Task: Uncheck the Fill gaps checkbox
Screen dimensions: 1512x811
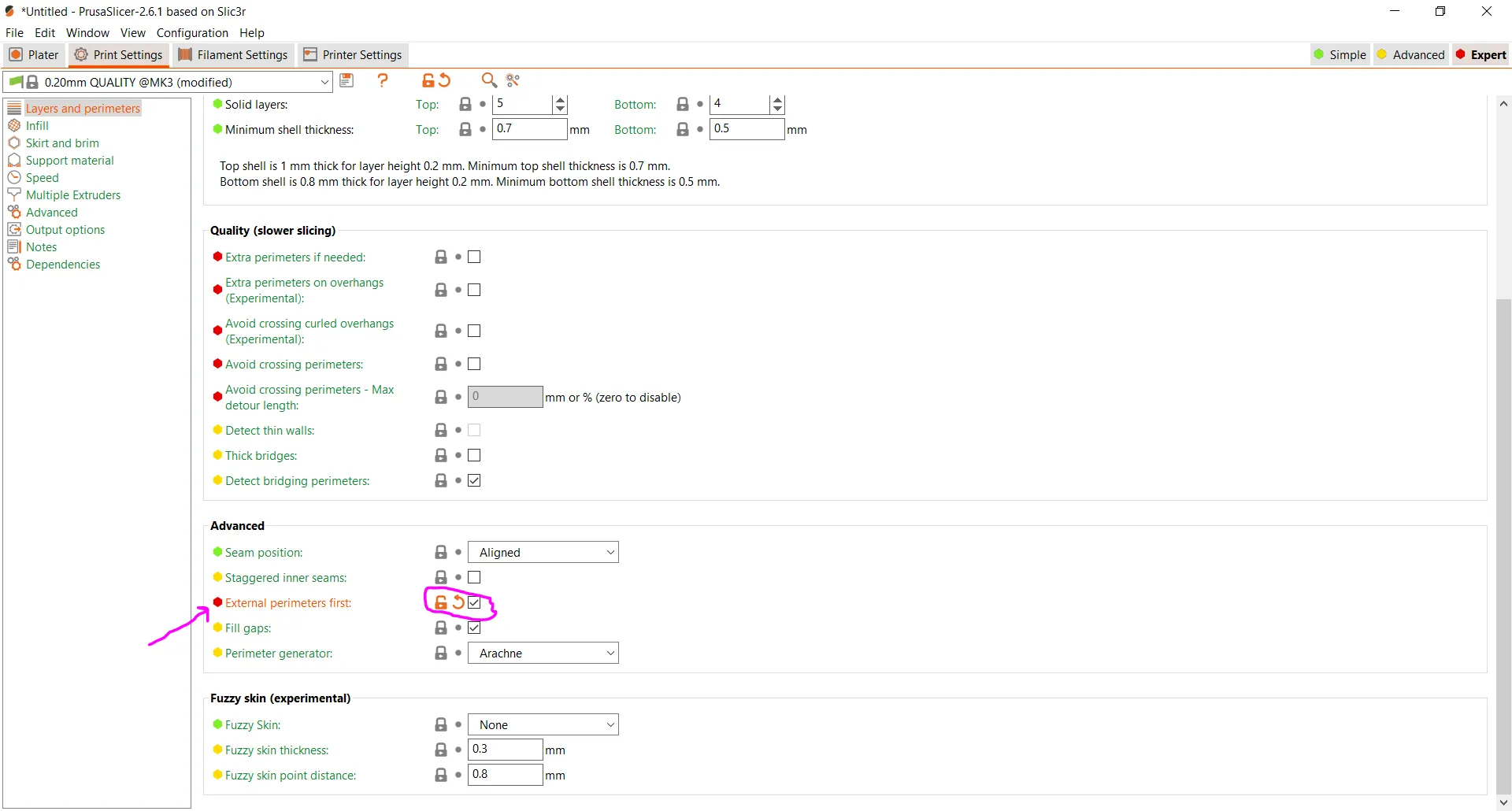Action: click(x=474, y=628)
